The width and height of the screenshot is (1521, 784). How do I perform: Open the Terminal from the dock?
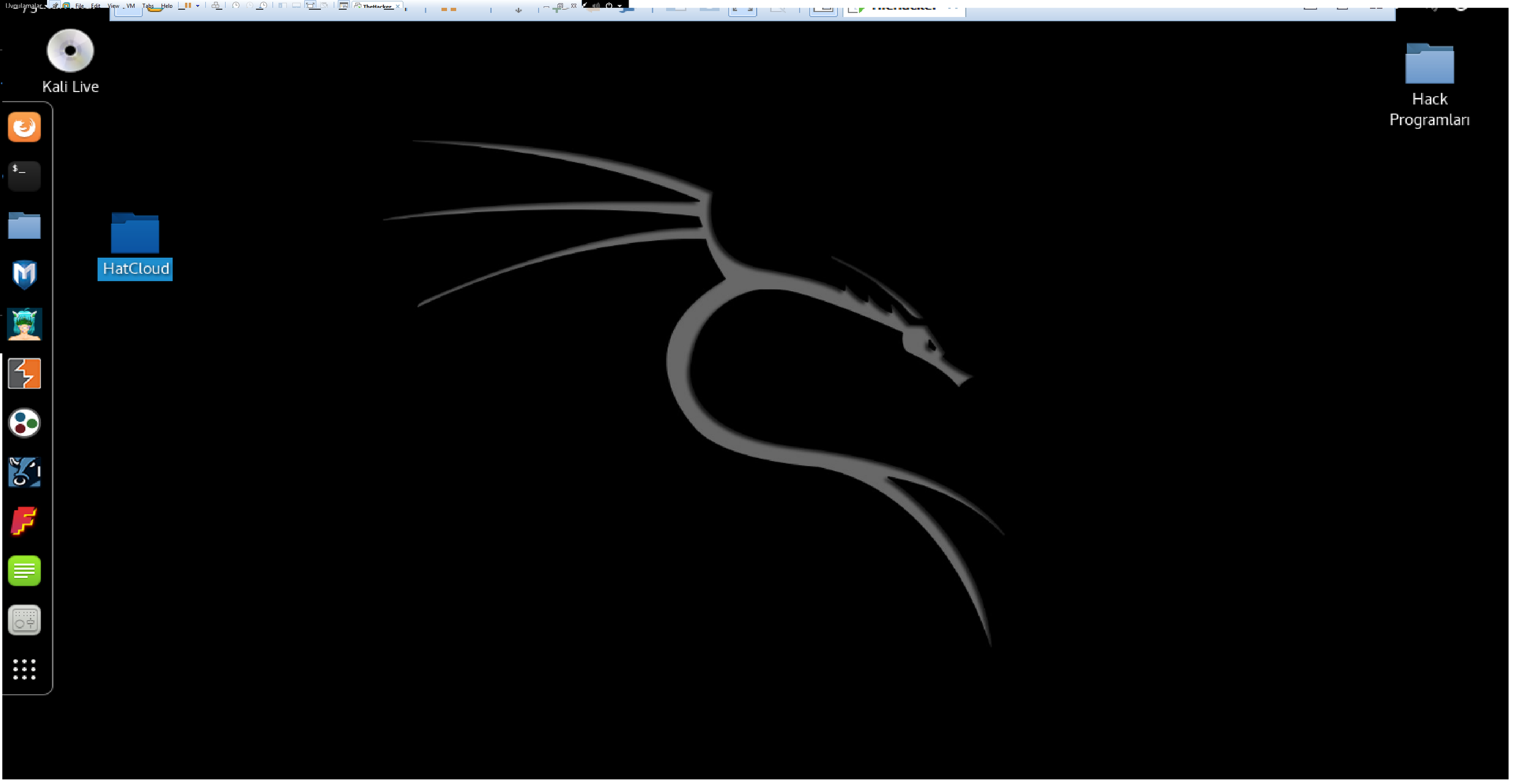point(24,176)
